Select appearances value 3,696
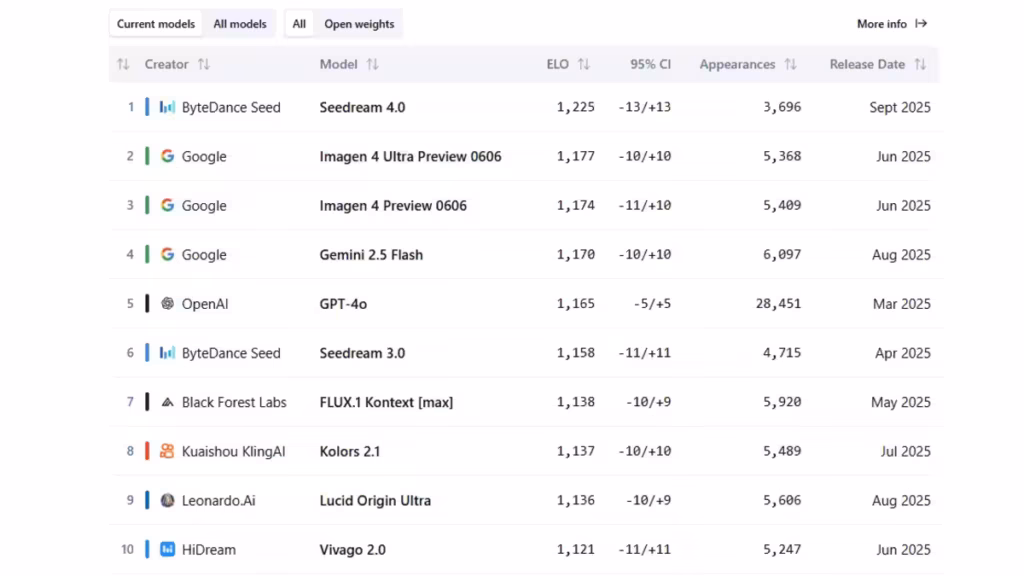The height and width of the screenshot is (576, 1024). pyautogui.click(x=782, y=107)
